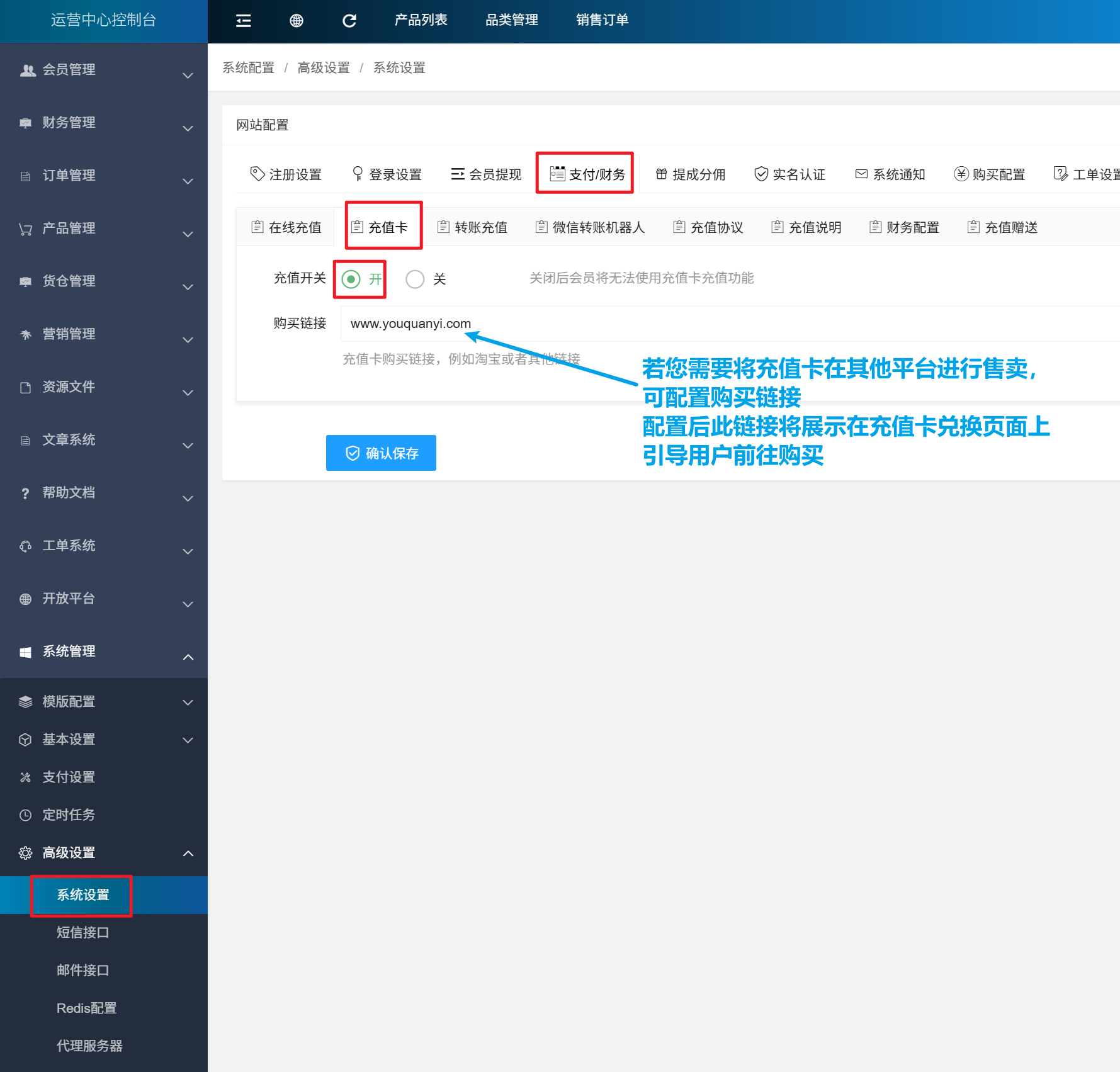Click the shopping cart icon beside 产品管理
This screenshot has width=1120, height=1072.
coord(25,229)
